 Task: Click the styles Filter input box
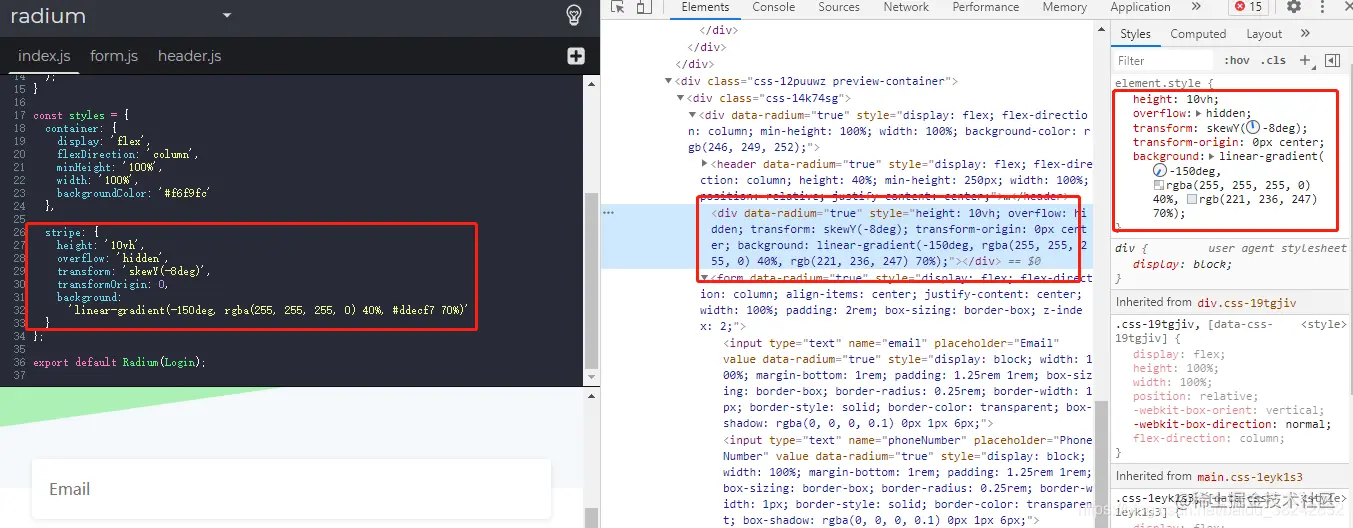1164,61
